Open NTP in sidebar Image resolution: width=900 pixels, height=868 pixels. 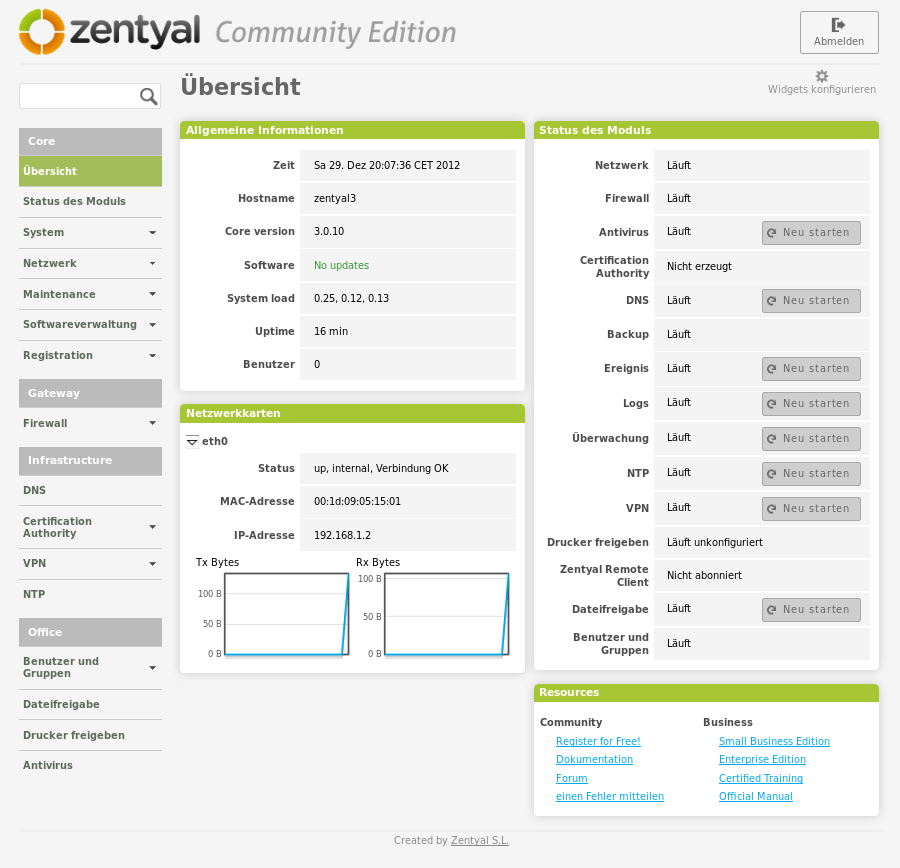(x=90, y=594)
